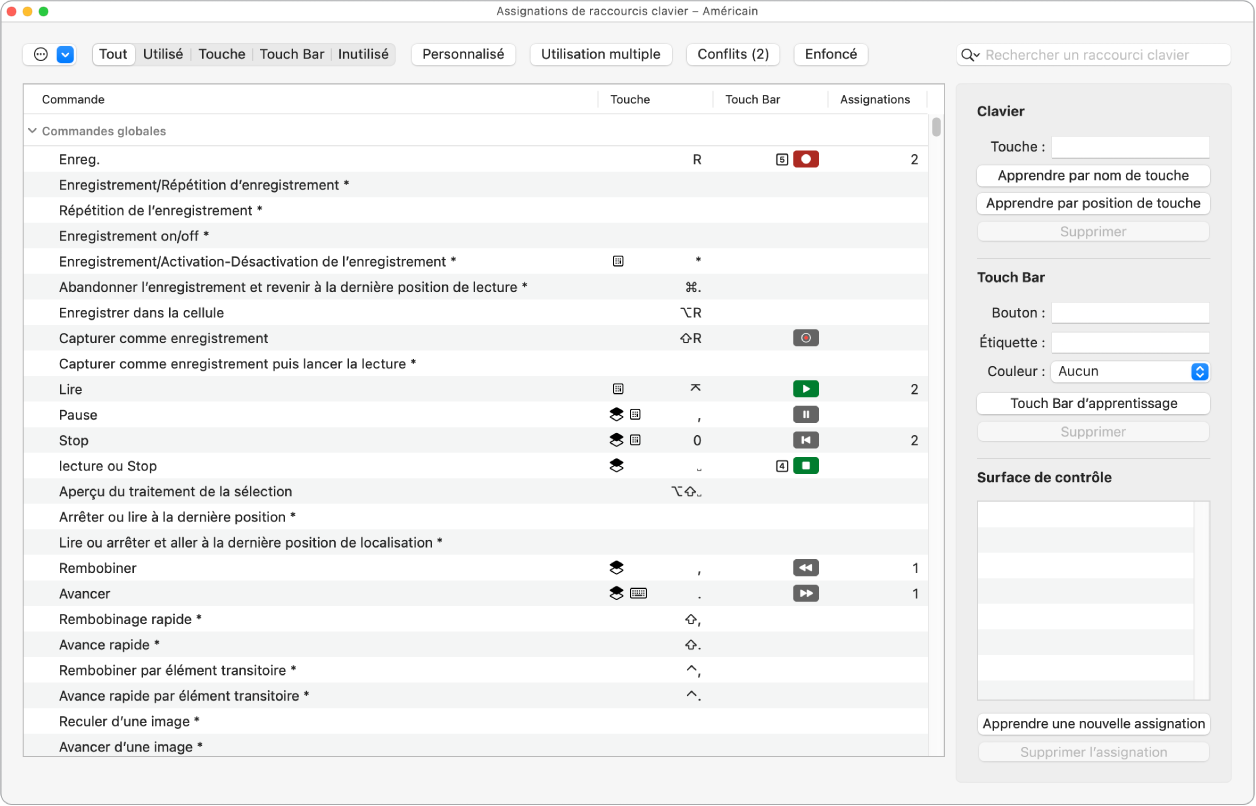This screenshot has height=806, width=1256.
Task: Select the Touche filter tab
Action: [x=221, y=54]
